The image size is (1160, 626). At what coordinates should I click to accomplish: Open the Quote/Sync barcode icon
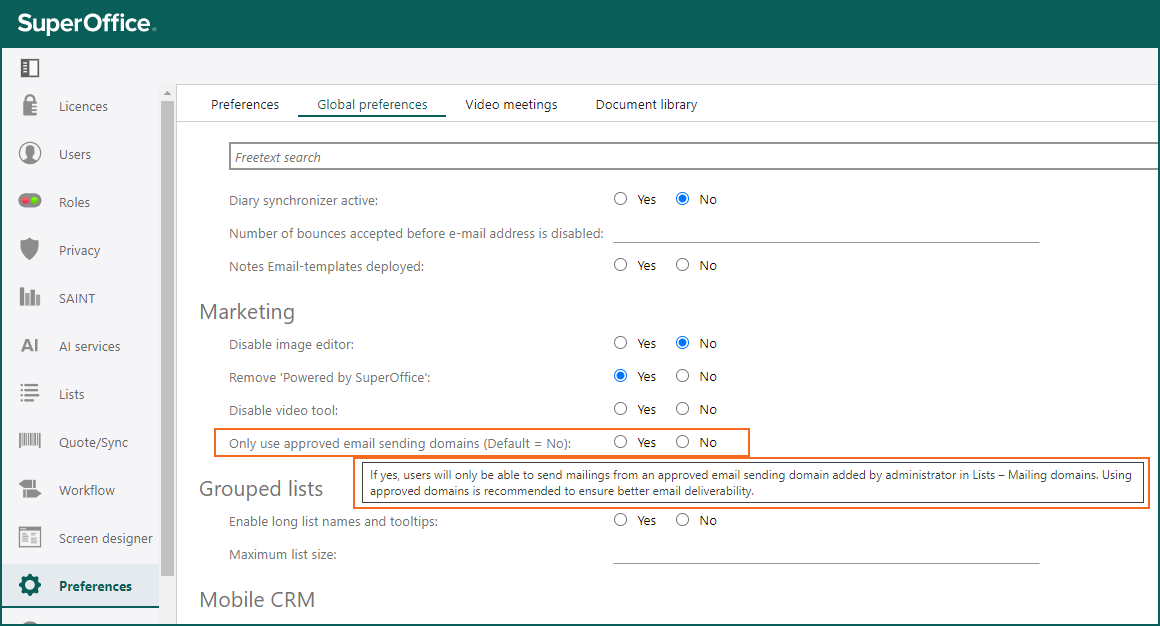click(x=30, y=441)
